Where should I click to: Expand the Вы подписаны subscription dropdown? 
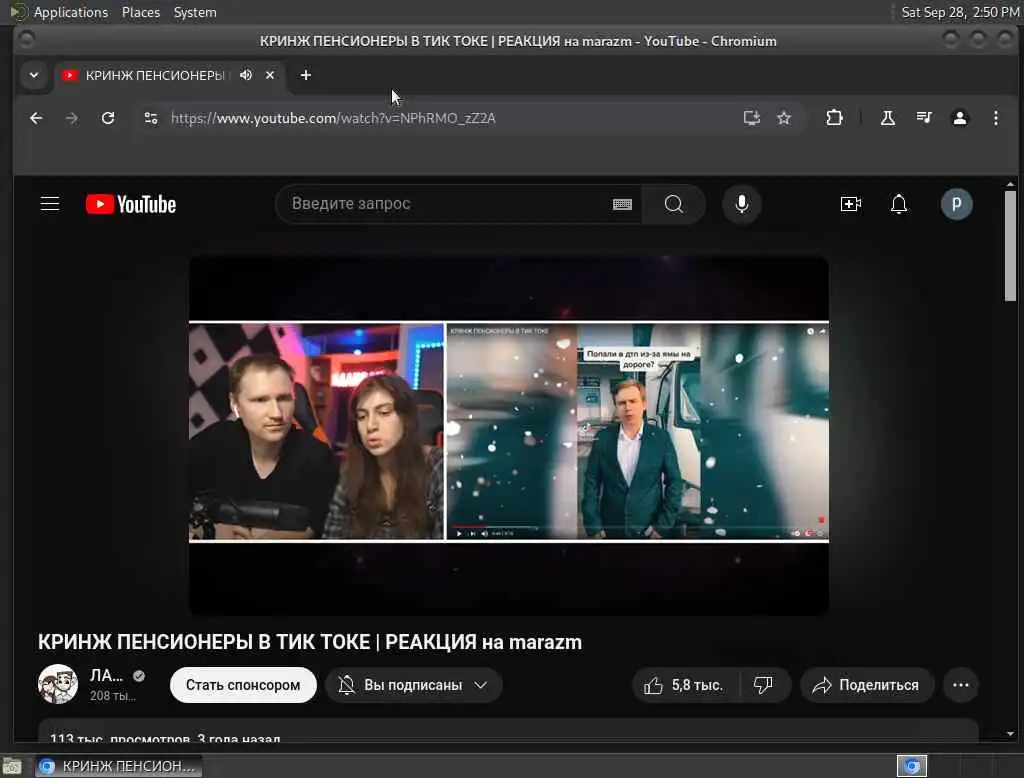pos(413,685)
